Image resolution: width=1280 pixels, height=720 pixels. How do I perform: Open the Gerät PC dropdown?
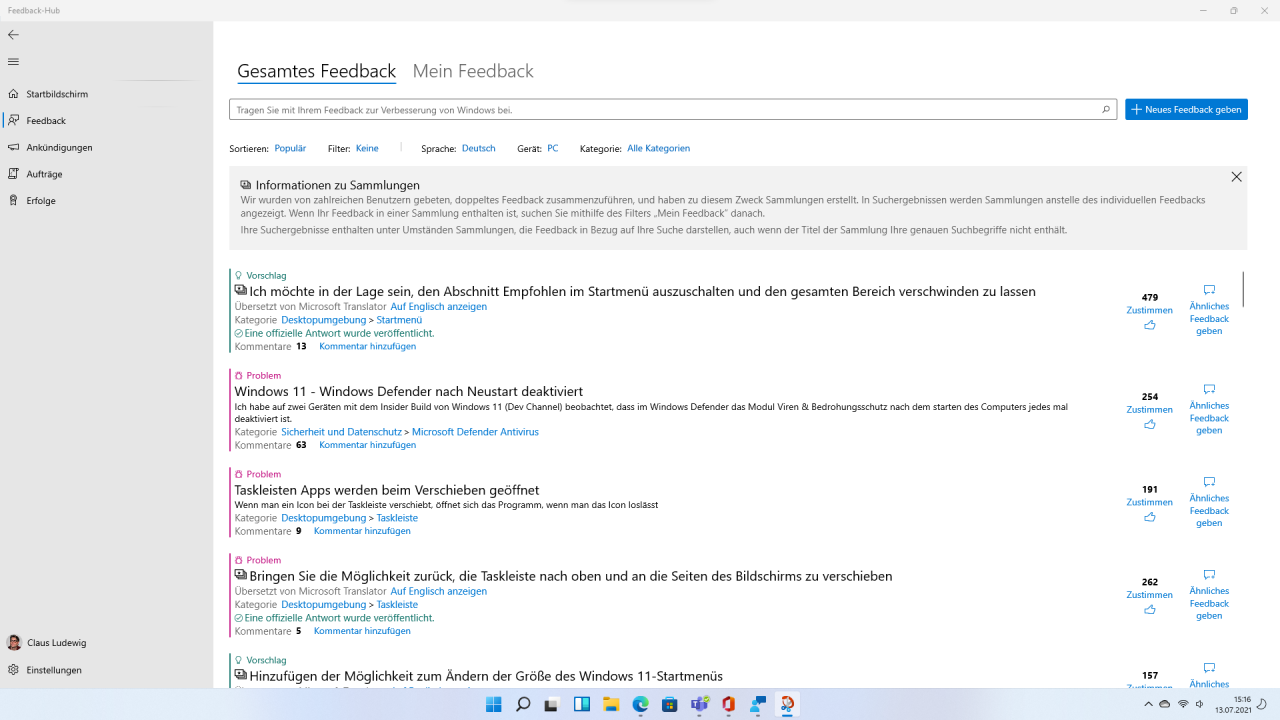pyautogui.click(x=552, y=148)
